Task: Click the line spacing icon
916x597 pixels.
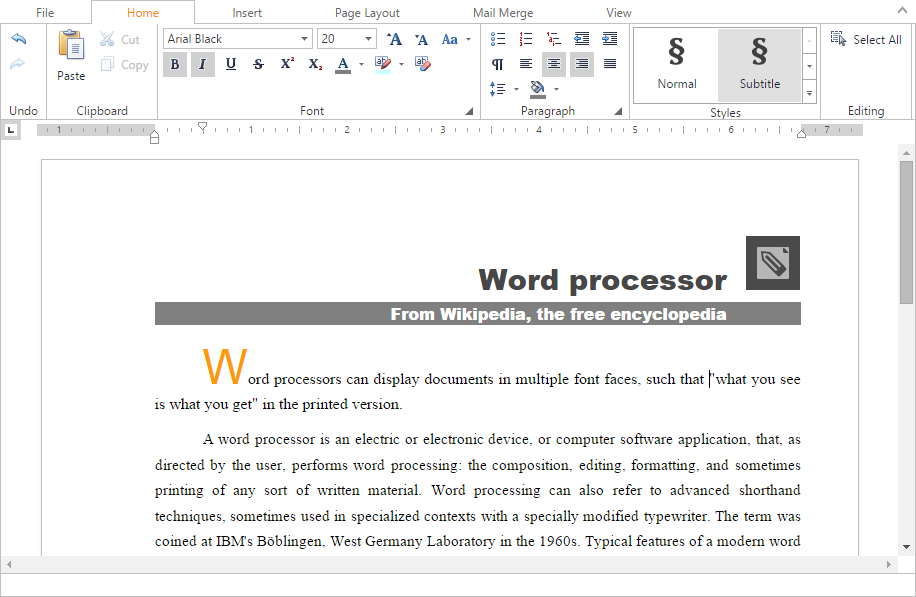Action: (498, 89)
